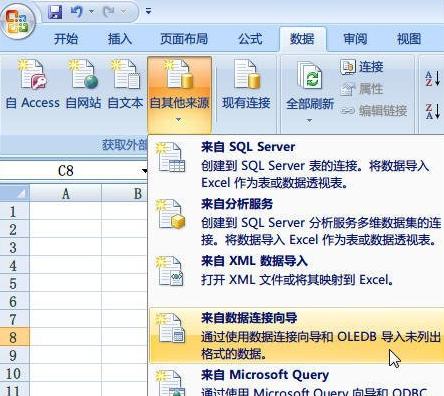Expand the 全部刷新 dropdown arrow
Viewport: 444px width, 396px height.
pos(309,120)
